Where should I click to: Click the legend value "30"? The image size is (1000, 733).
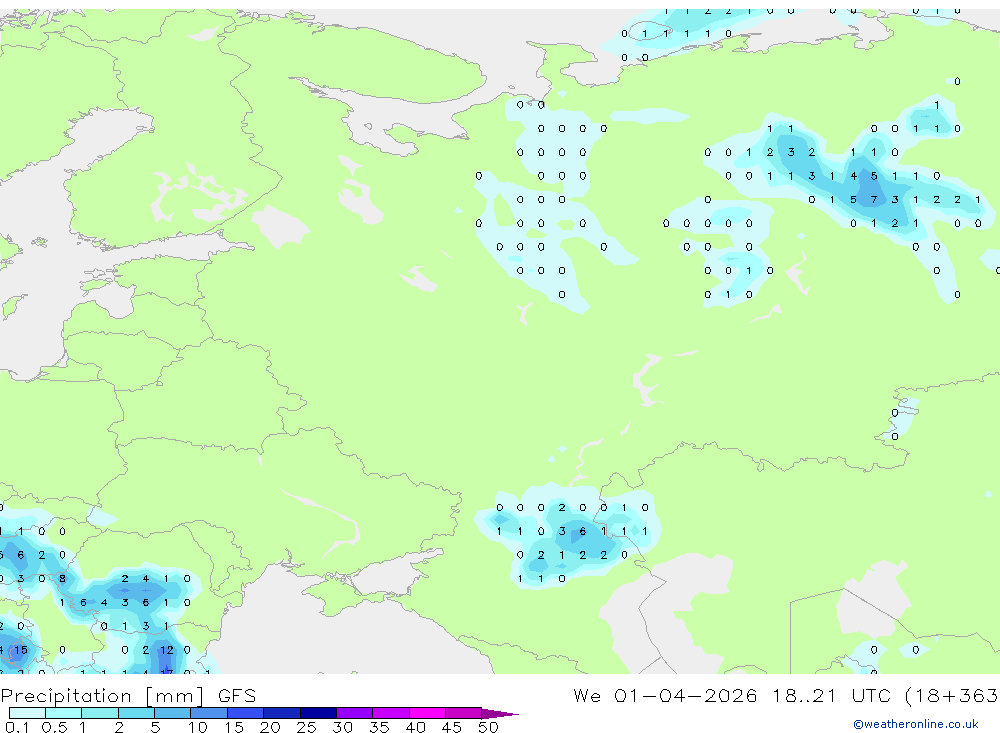(x=342, y=727)
